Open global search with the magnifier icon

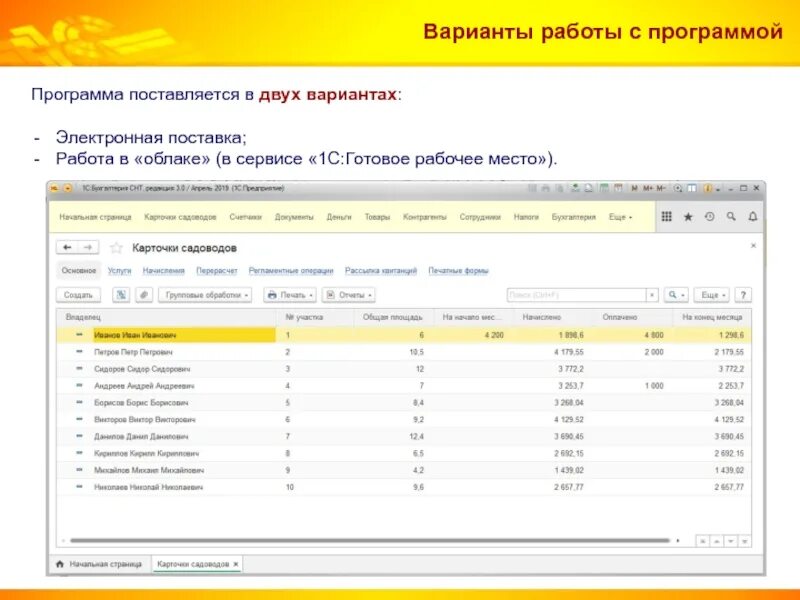731,216
